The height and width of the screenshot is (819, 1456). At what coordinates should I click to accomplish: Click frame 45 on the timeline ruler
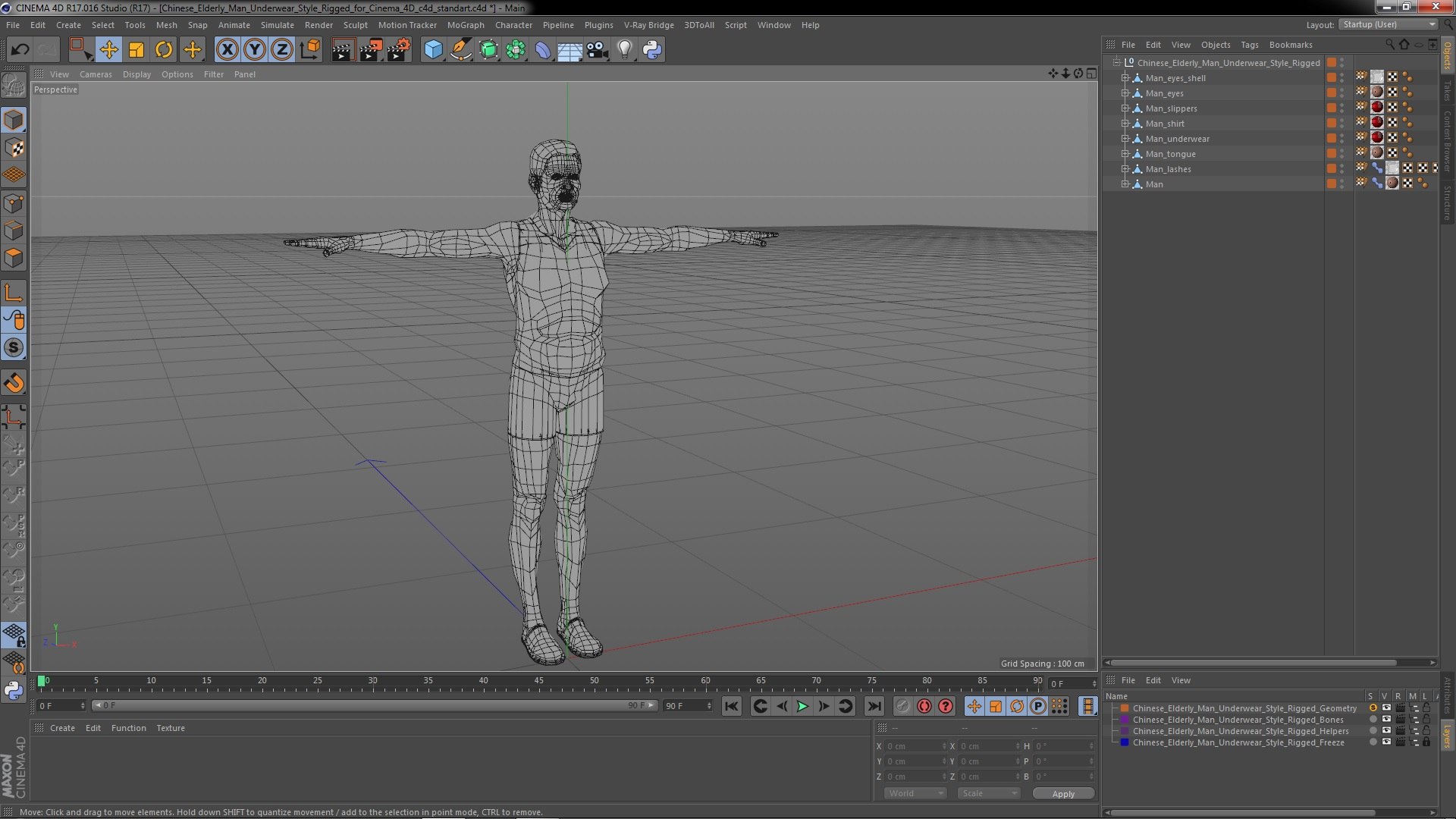click(x=538, y=681)
